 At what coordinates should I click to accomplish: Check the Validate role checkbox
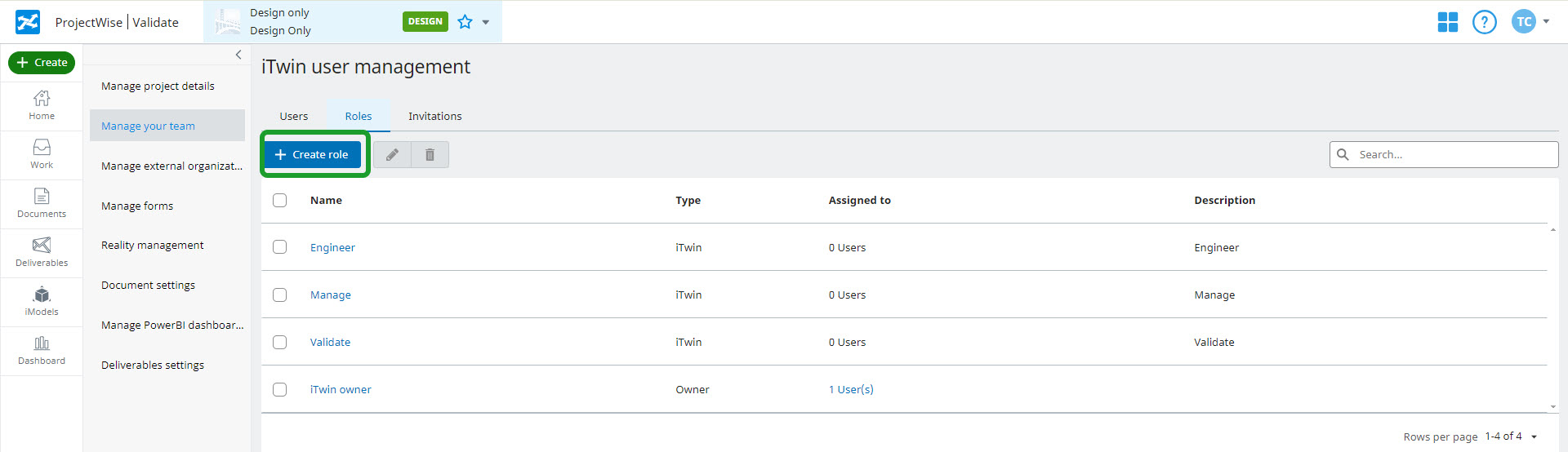pyautogui.click(x=280, y=342)
